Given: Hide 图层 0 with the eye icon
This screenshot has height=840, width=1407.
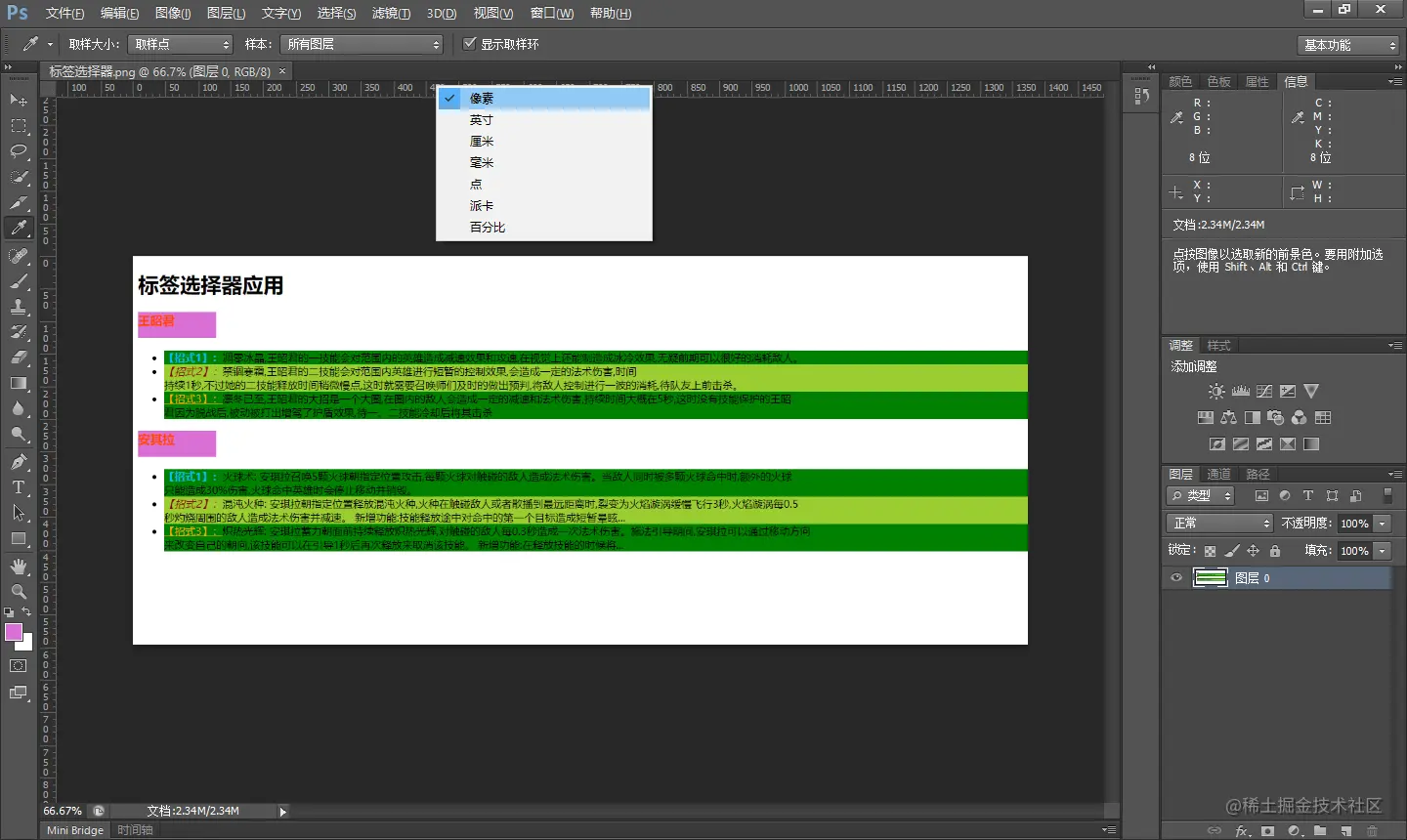Looking at the screenshot, I should point(1176,578).
